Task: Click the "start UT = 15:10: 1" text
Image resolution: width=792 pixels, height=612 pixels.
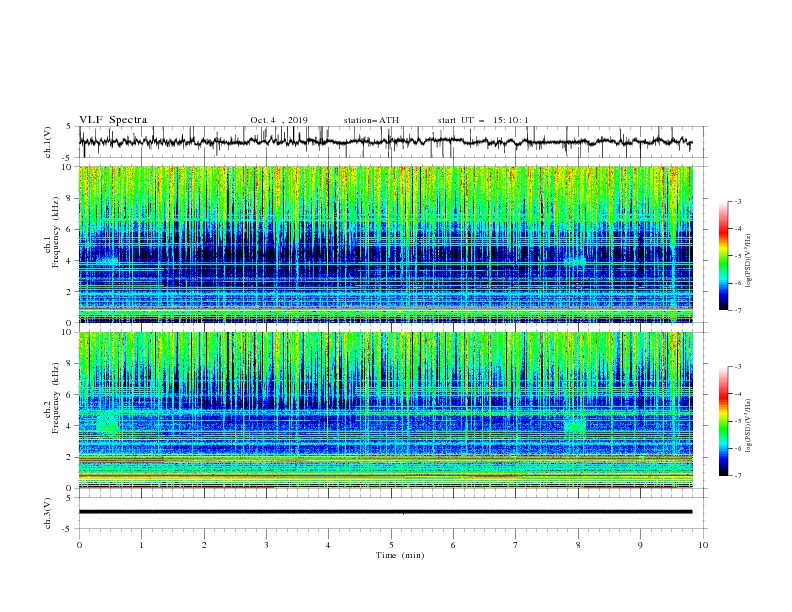Action: coord(483,120)
